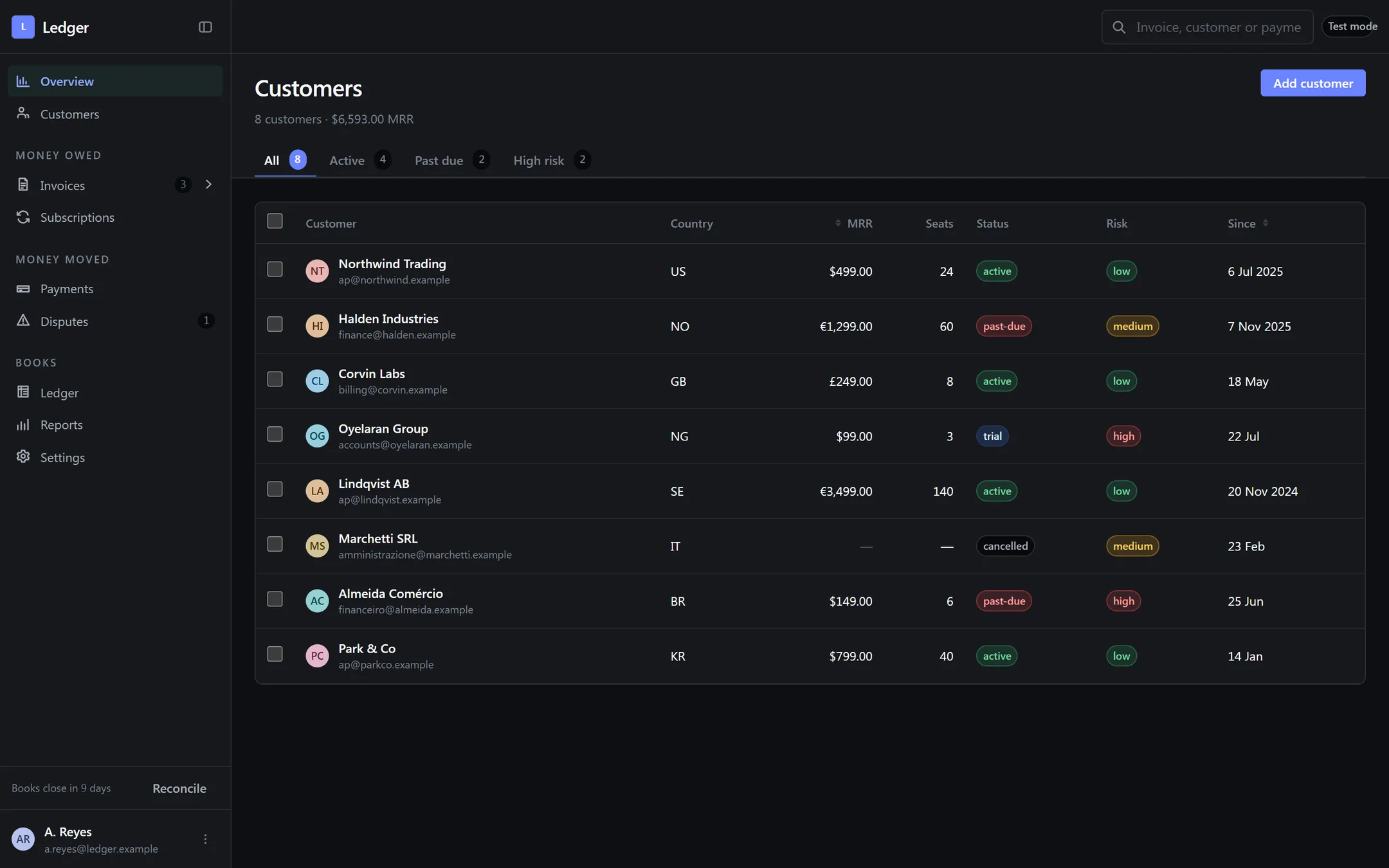The height and width of the screenshot is (868, 1389).
Task: Click the Settings gear icon
Action: pyautogui.click(x=23, y=457)
